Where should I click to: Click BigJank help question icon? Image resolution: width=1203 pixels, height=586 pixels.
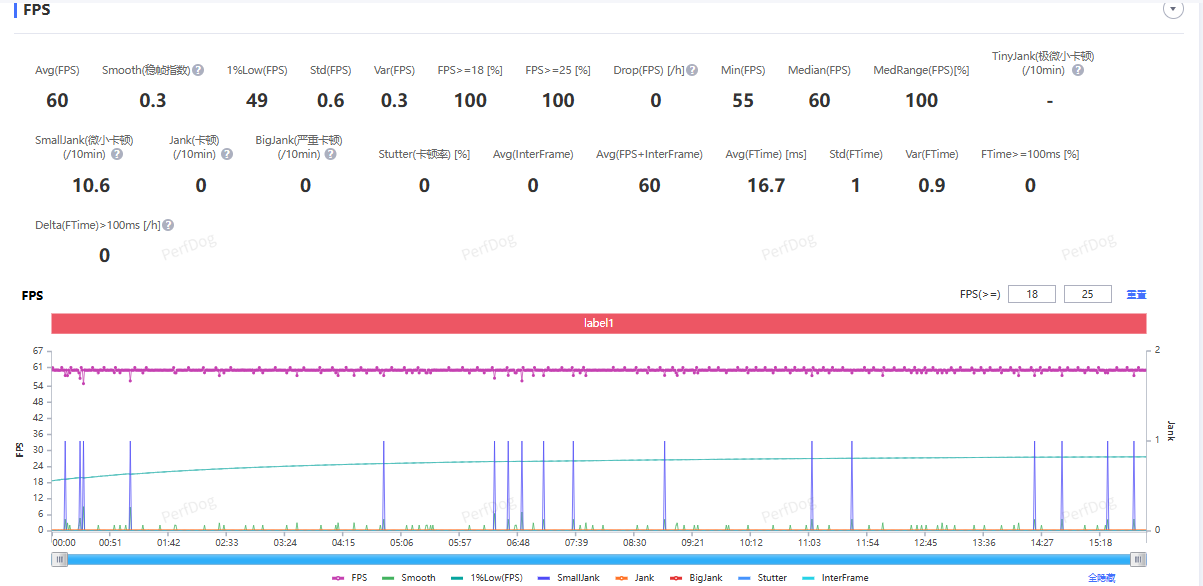pos(330,155)
